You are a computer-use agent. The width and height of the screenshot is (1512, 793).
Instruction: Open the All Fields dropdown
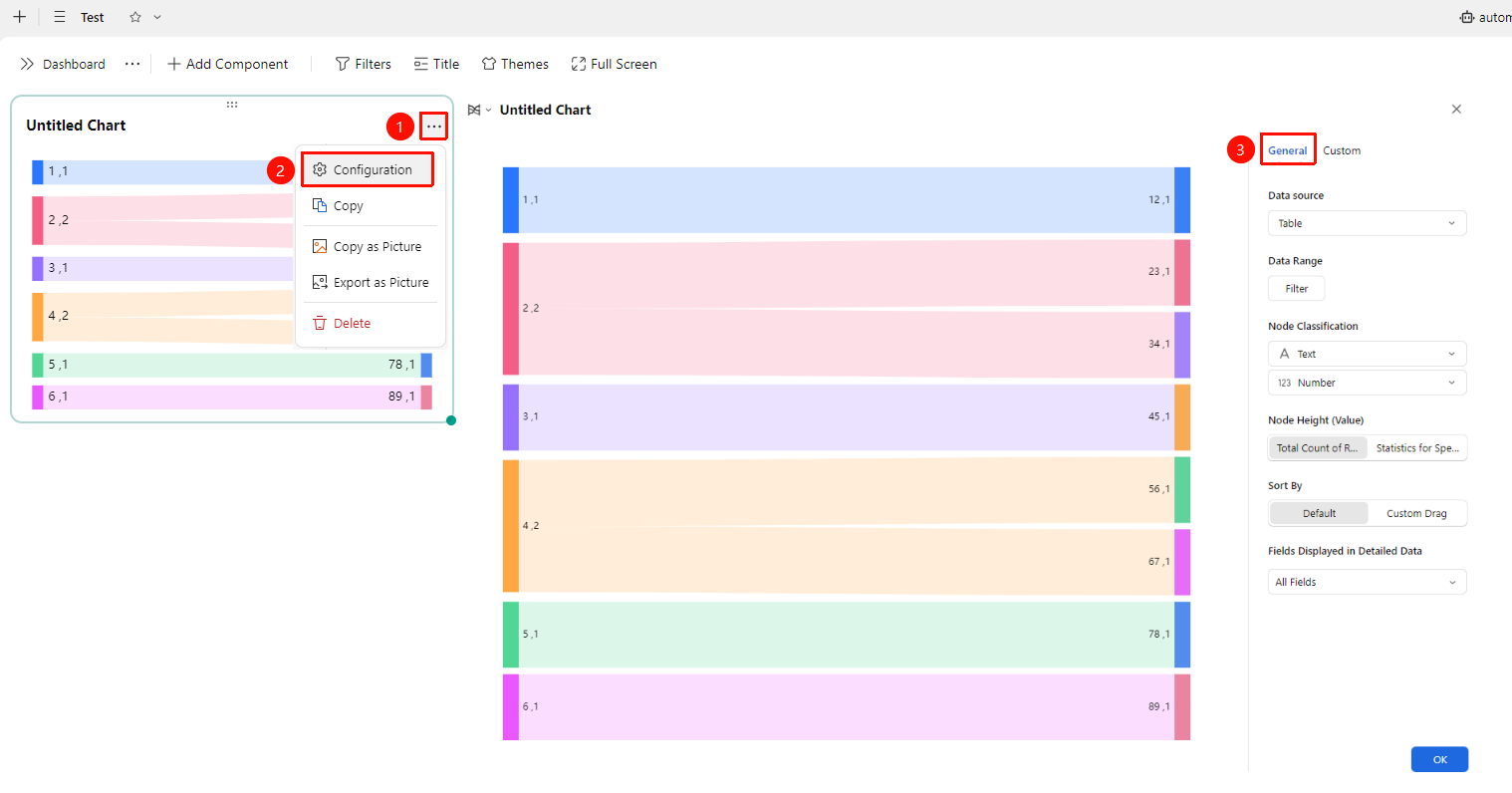pos(1367,582)
